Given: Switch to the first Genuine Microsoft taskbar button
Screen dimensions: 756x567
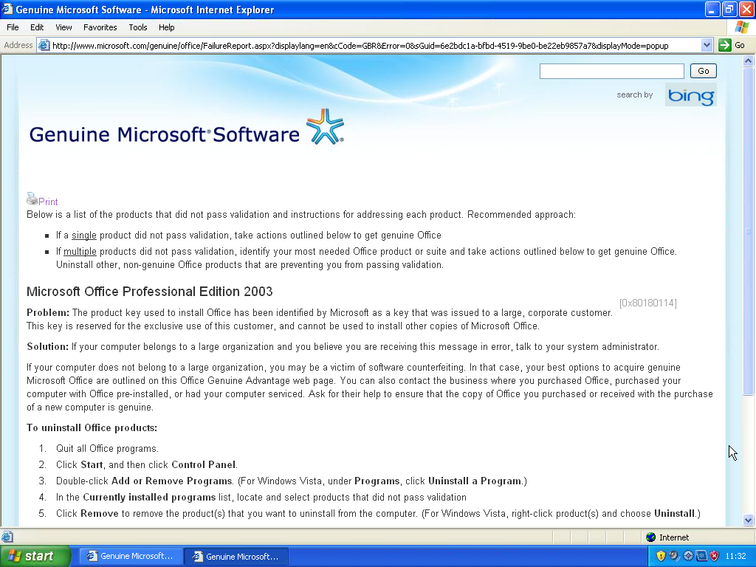Looking at the screenshot, I should 130,556.
